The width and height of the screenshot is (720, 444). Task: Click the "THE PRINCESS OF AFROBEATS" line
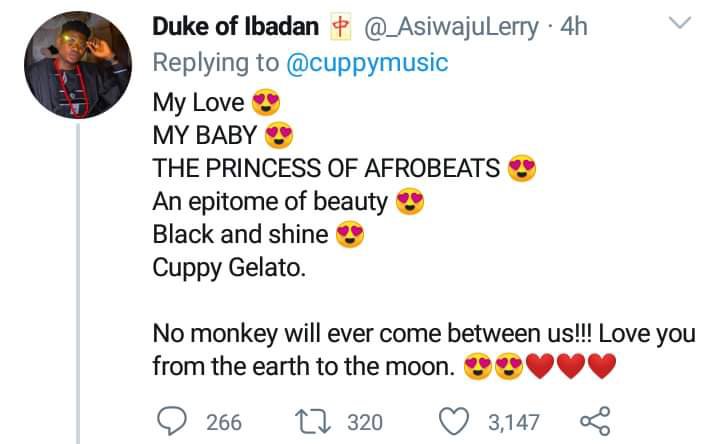326,169
